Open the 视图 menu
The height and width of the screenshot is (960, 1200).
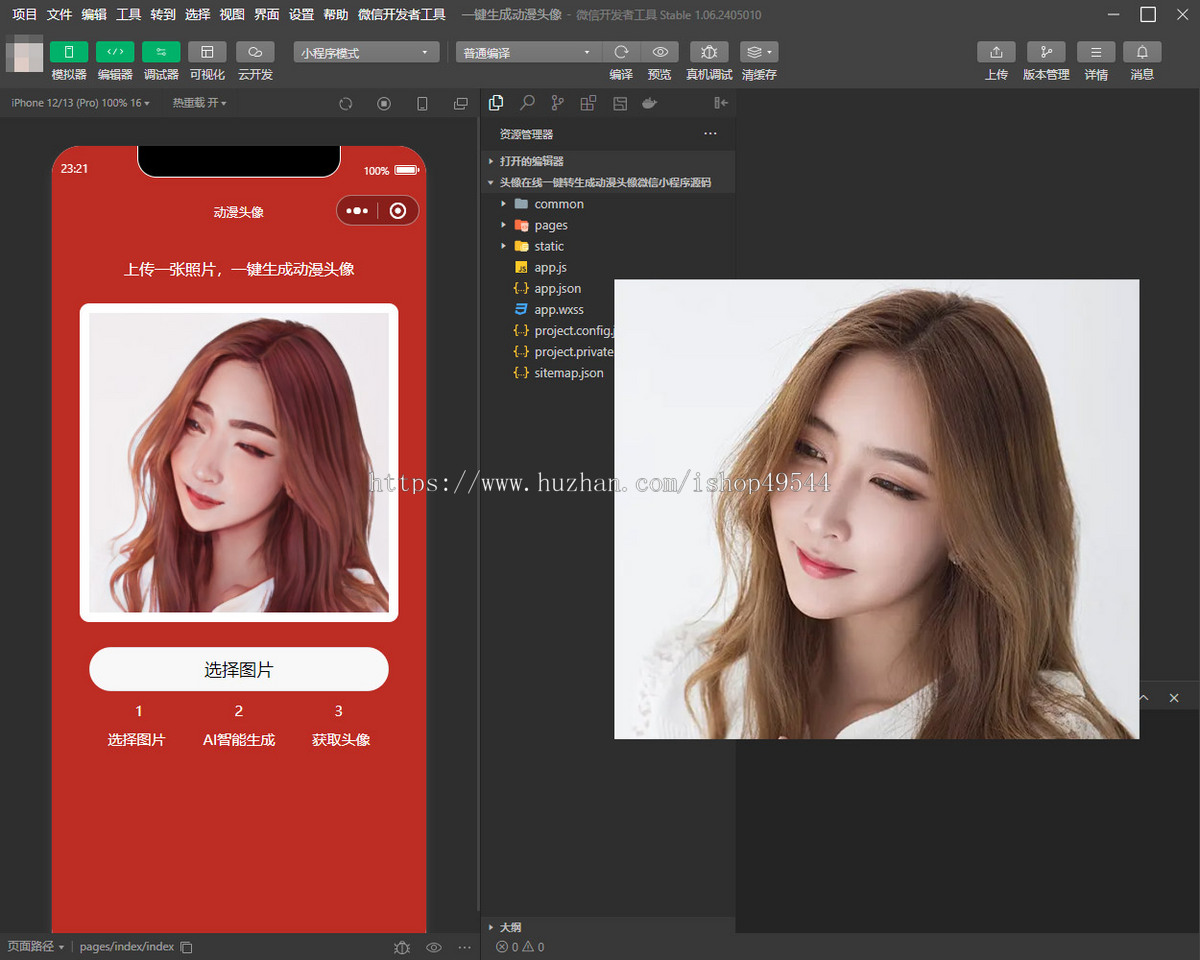[232, 15]
